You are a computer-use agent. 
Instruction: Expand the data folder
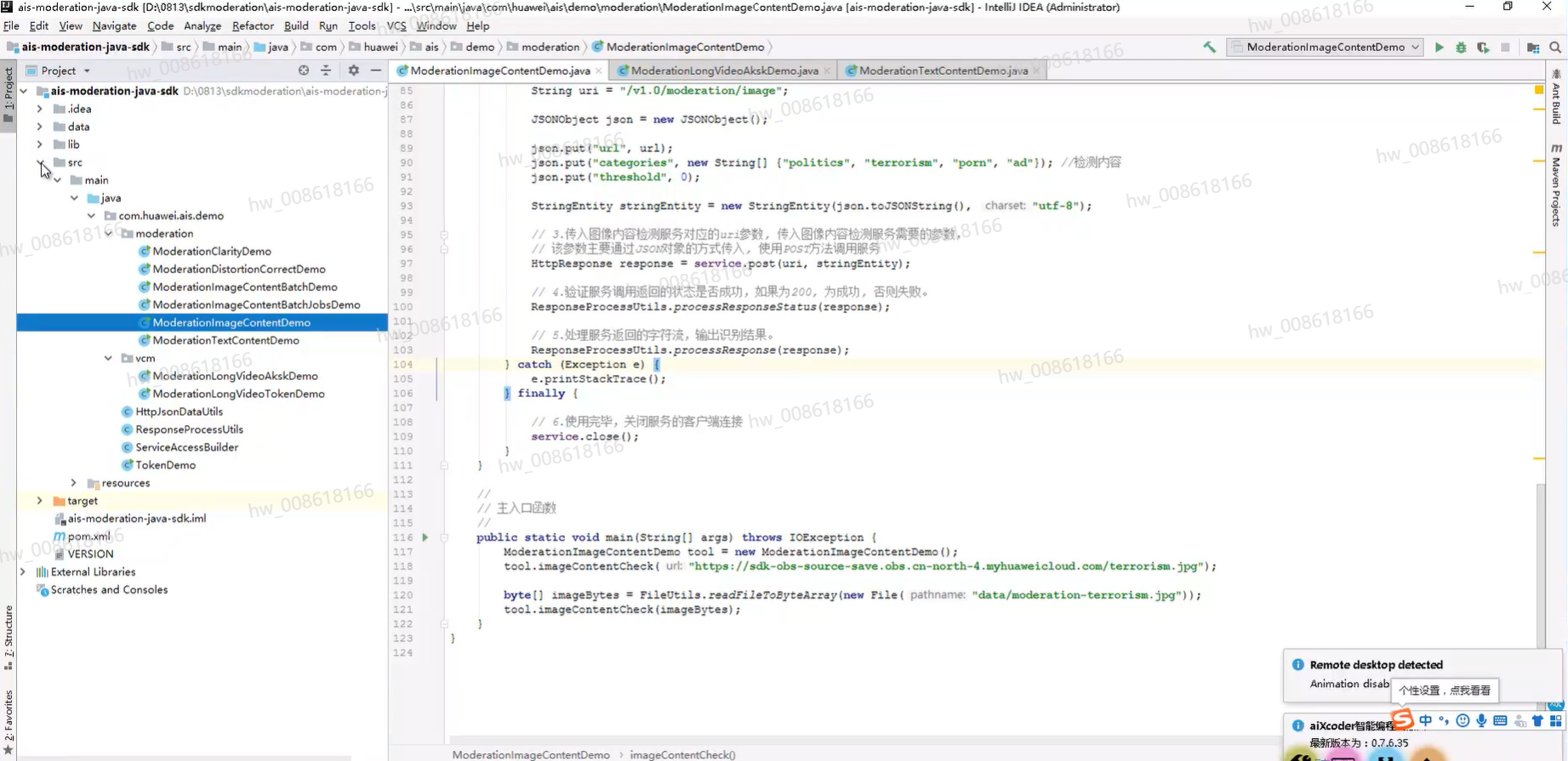(x=40, y=127)
